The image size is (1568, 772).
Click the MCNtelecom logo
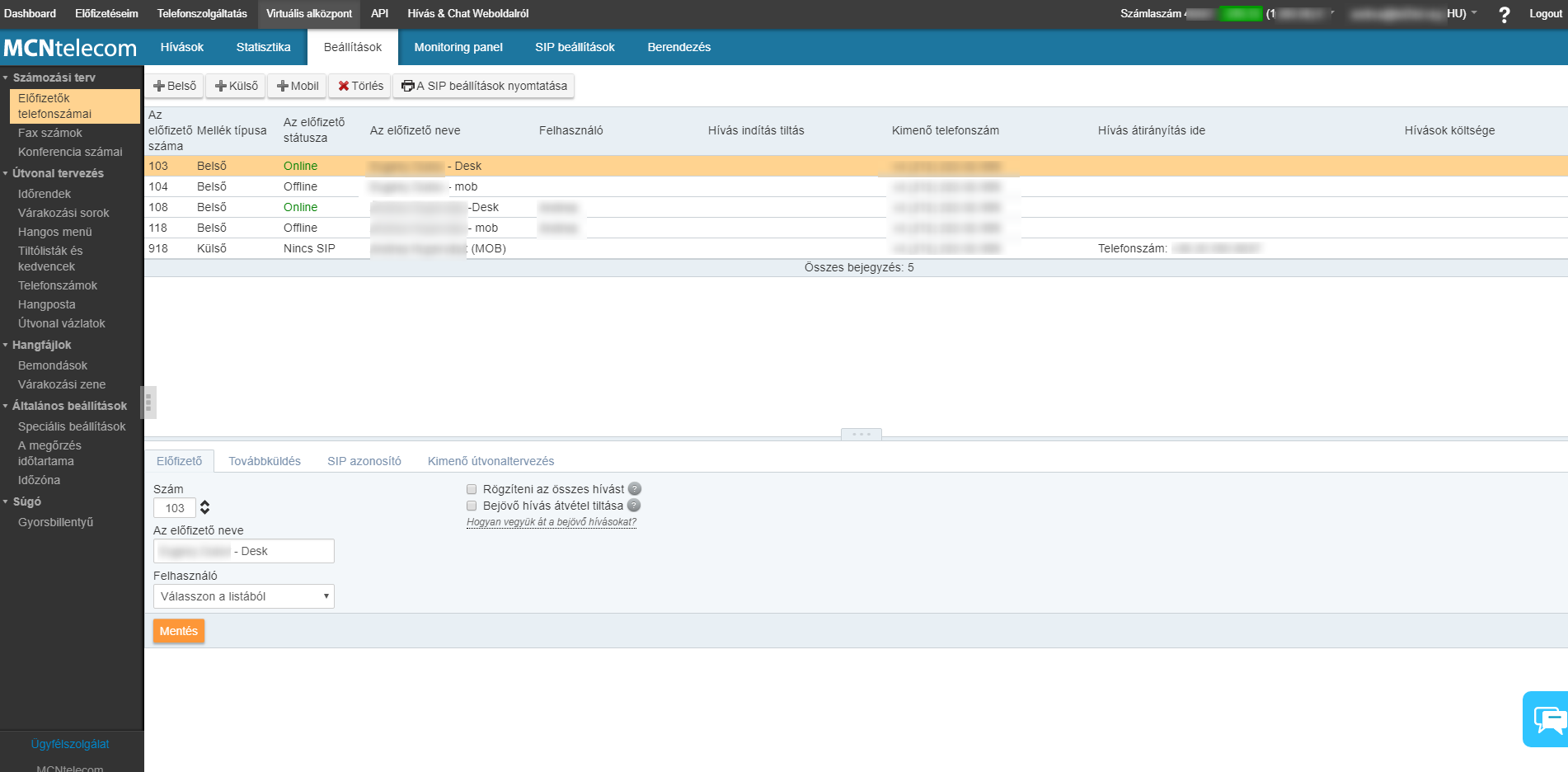(x=70, y=48)
